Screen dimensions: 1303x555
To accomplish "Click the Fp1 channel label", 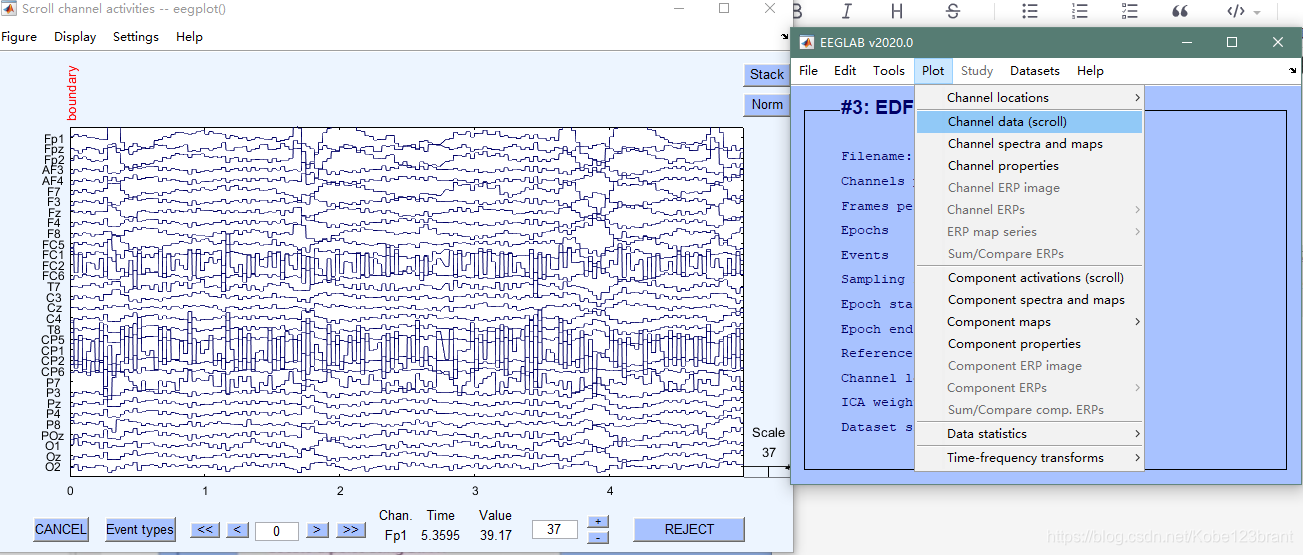I will click(54, 139).
